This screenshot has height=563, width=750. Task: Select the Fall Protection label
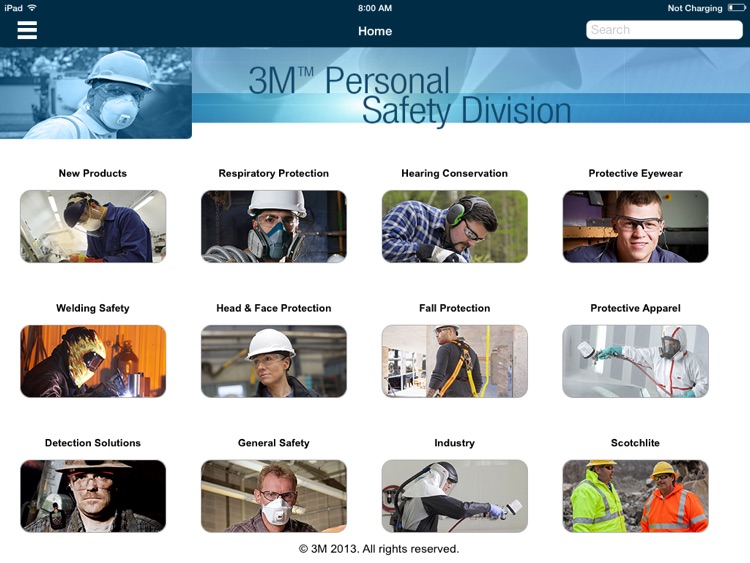[x=454, y=308]
